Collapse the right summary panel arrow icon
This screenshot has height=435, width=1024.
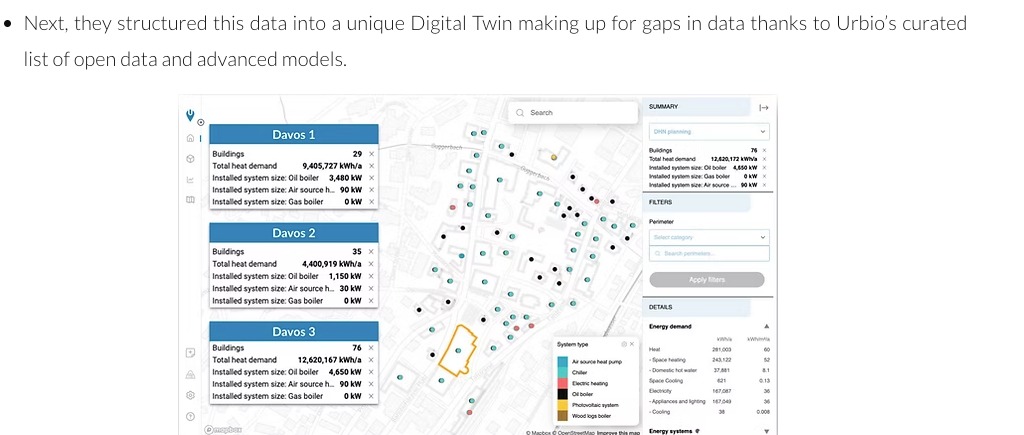point(764,107)
